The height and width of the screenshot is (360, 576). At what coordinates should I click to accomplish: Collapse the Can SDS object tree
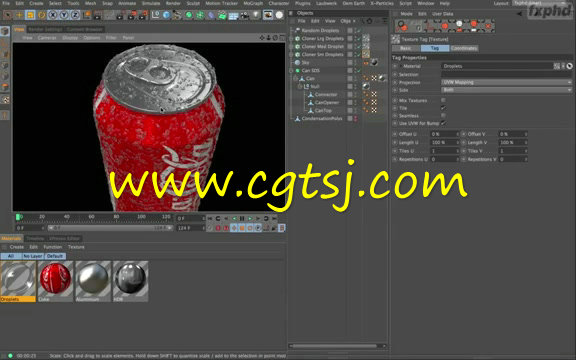point(292,70)
